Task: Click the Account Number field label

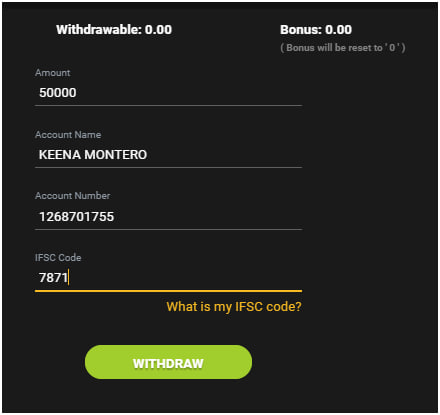Action: point(72,196)
